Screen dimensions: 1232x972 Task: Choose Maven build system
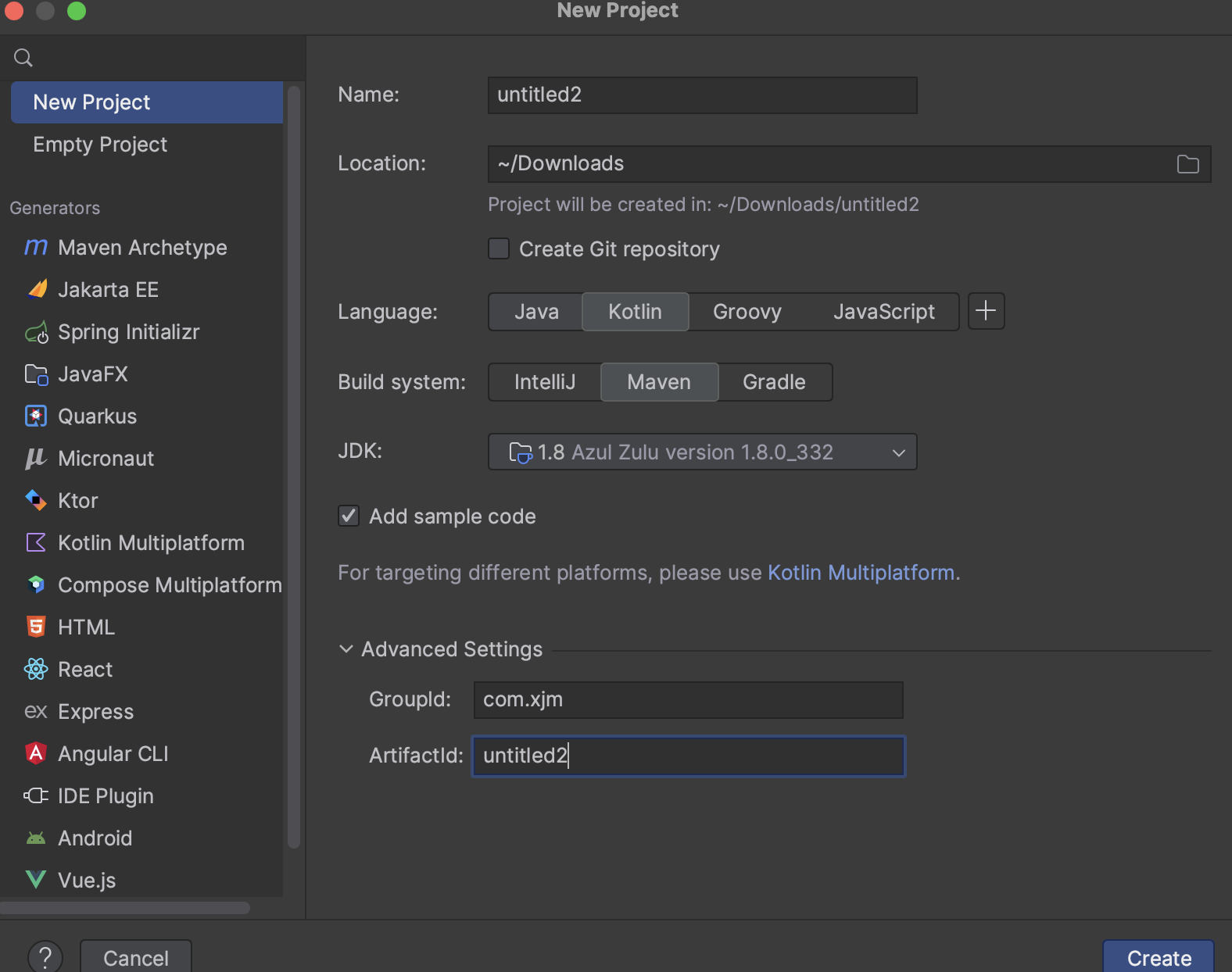(x=659, y=382)
